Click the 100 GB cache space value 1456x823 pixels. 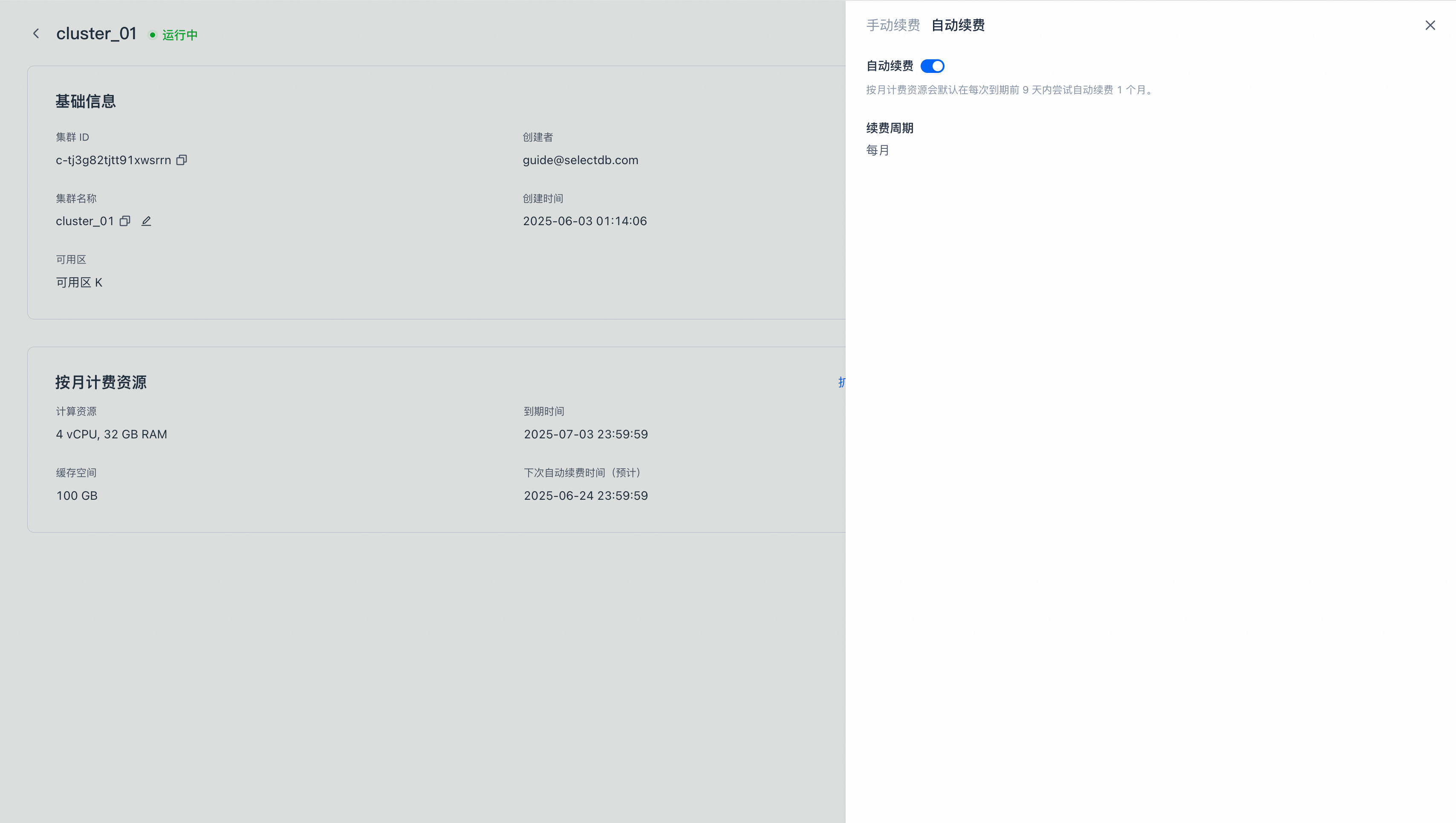(77, 496)
